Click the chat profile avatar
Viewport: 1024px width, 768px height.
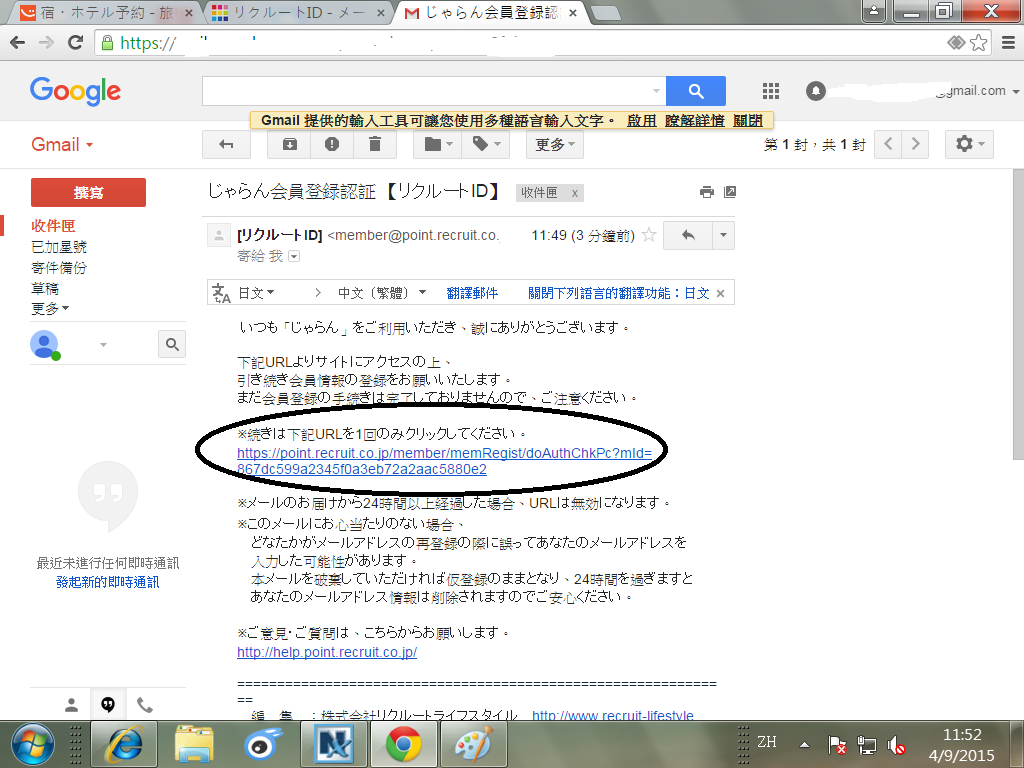point(44,345)
